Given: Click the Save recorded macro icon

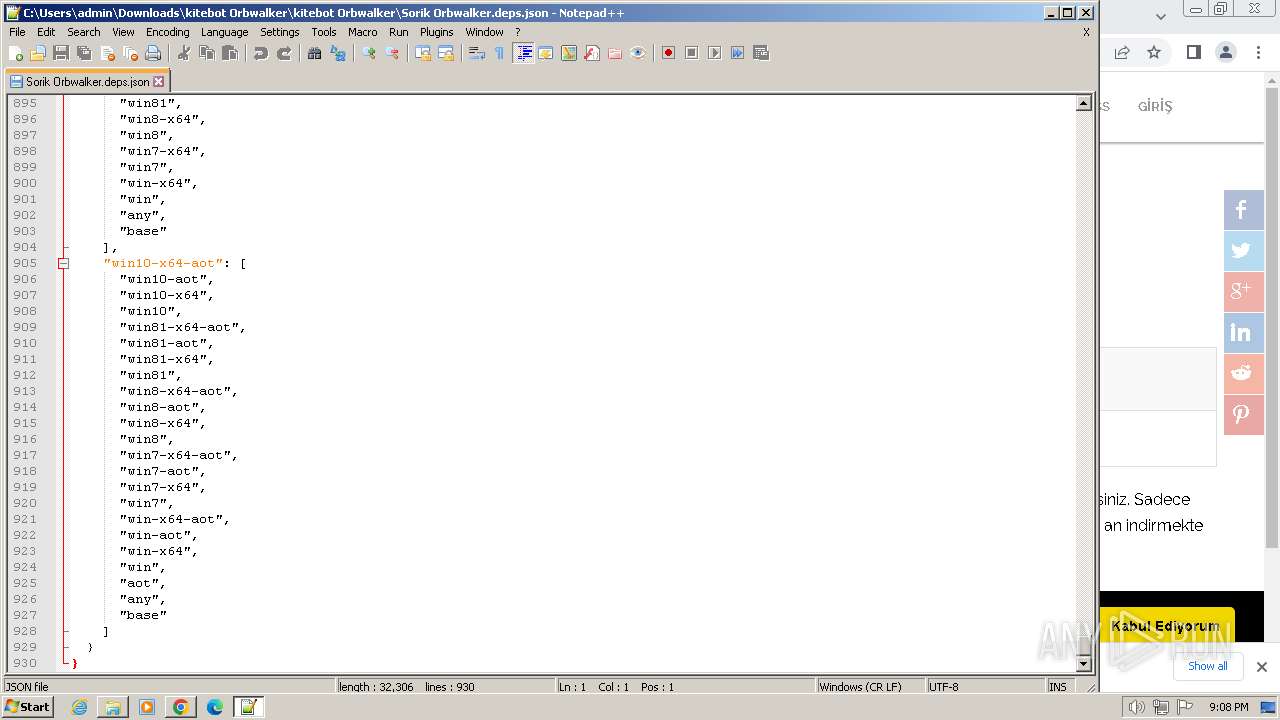Looking at the screenshot, I should pyautogui.click(x=761, y=53).
